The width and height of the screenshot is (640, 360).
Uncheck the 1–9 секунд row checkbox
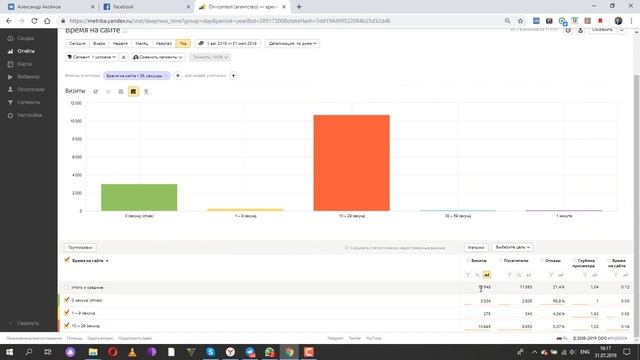pyautogui.click(x=67, y=313)
